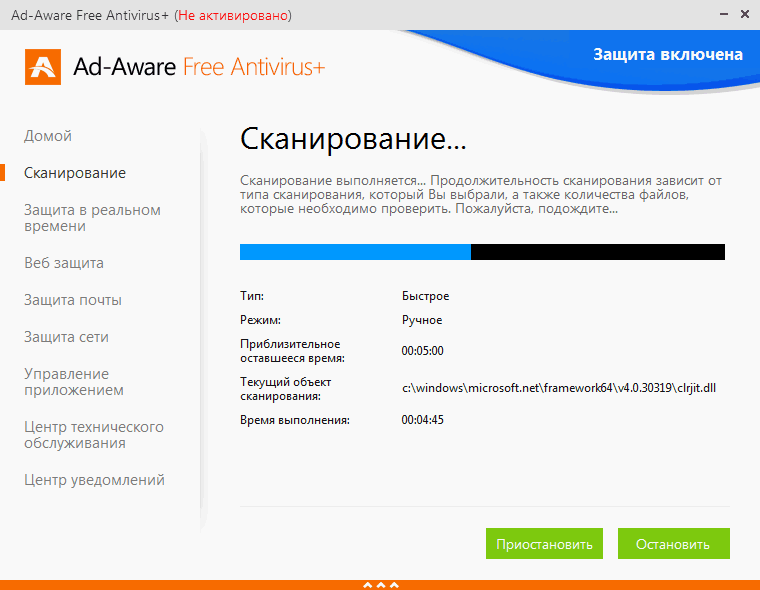Close the Ad-Aware window
The height and width of the screenshot is (590, 760).
745,15
